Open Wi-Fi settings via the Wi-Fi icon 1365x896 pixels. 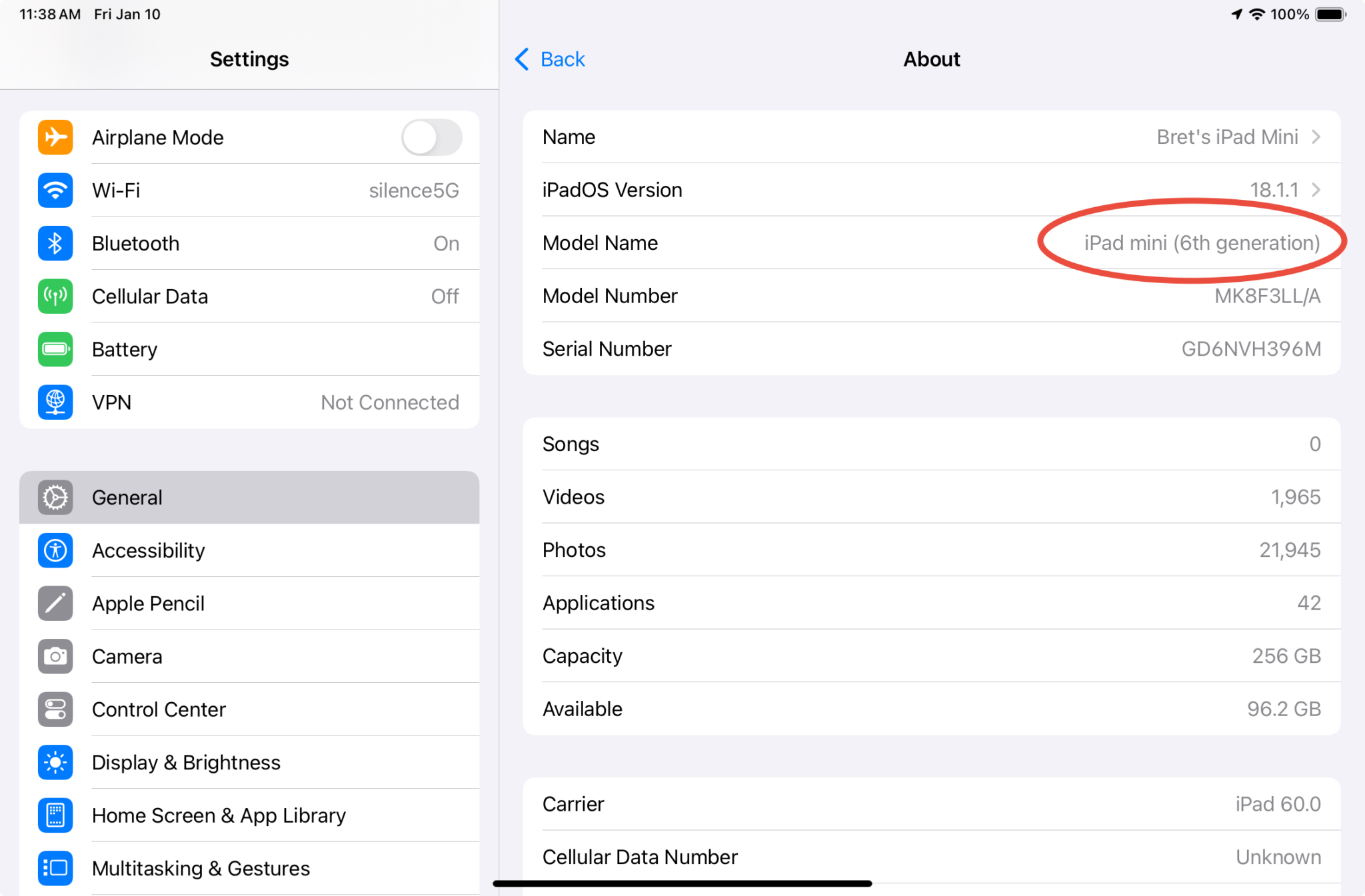click(55, 191)
